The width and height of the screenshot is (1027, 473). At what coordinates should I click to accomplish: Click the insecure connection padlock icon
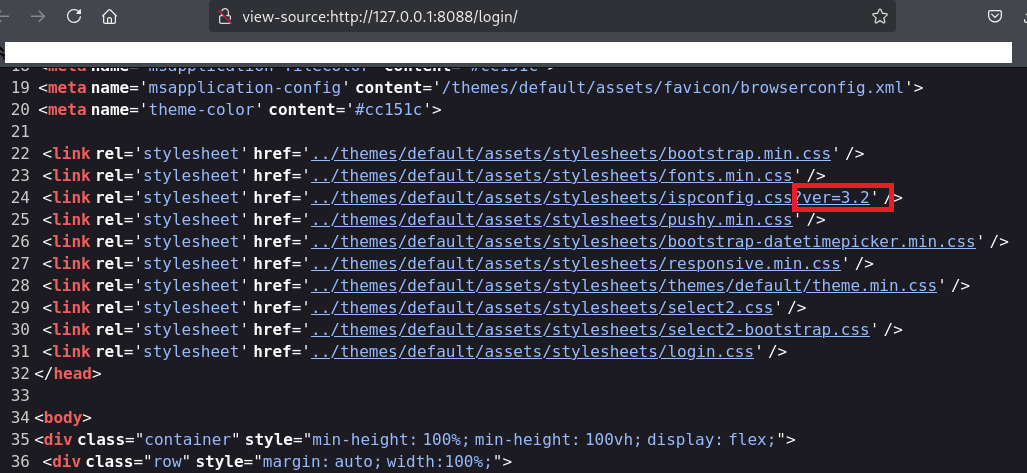pyautogui.click(x=226, y=16)
